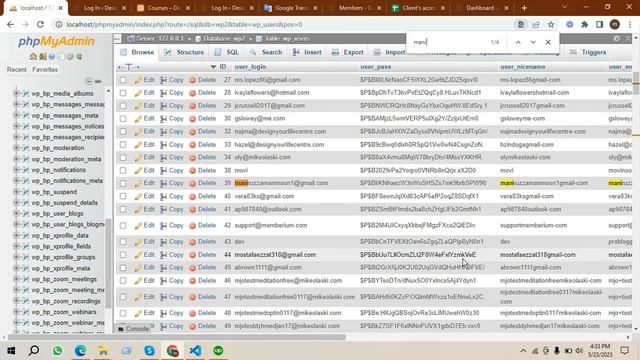640x360 pixels.
Task: Expand the wp_bp_user_blogs tree node
Action: pyautogui.click(x=16, y=213)
